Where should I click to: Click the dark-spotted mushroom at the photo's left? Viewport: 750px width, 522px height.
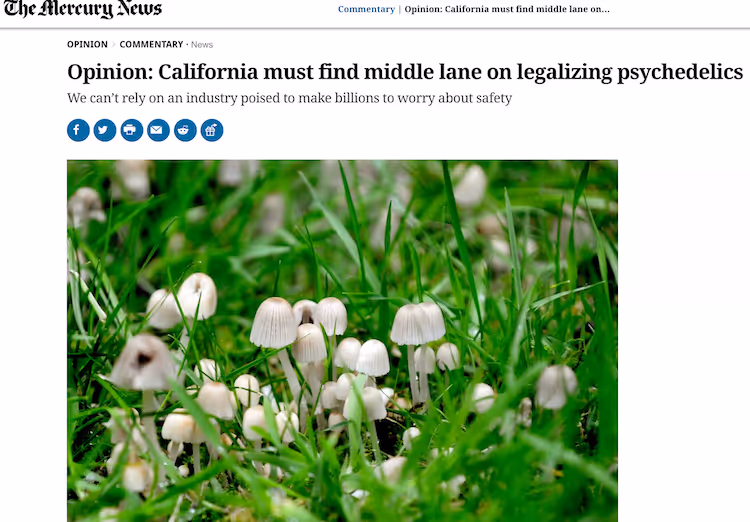pyautogui.click(x=143, y=363)
